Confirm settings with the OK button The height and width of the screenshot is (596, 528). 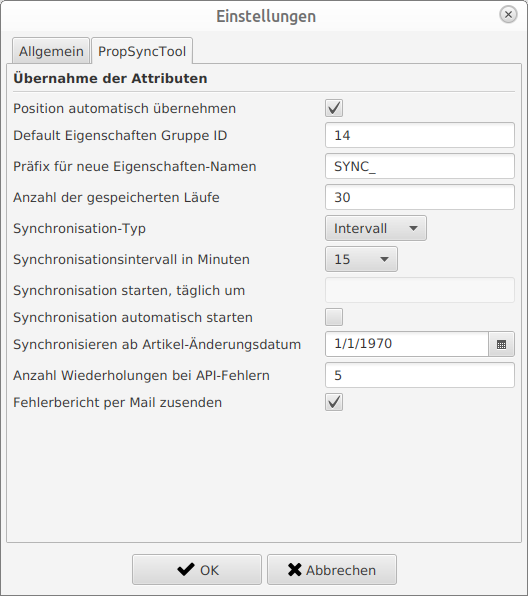point(197,570)
